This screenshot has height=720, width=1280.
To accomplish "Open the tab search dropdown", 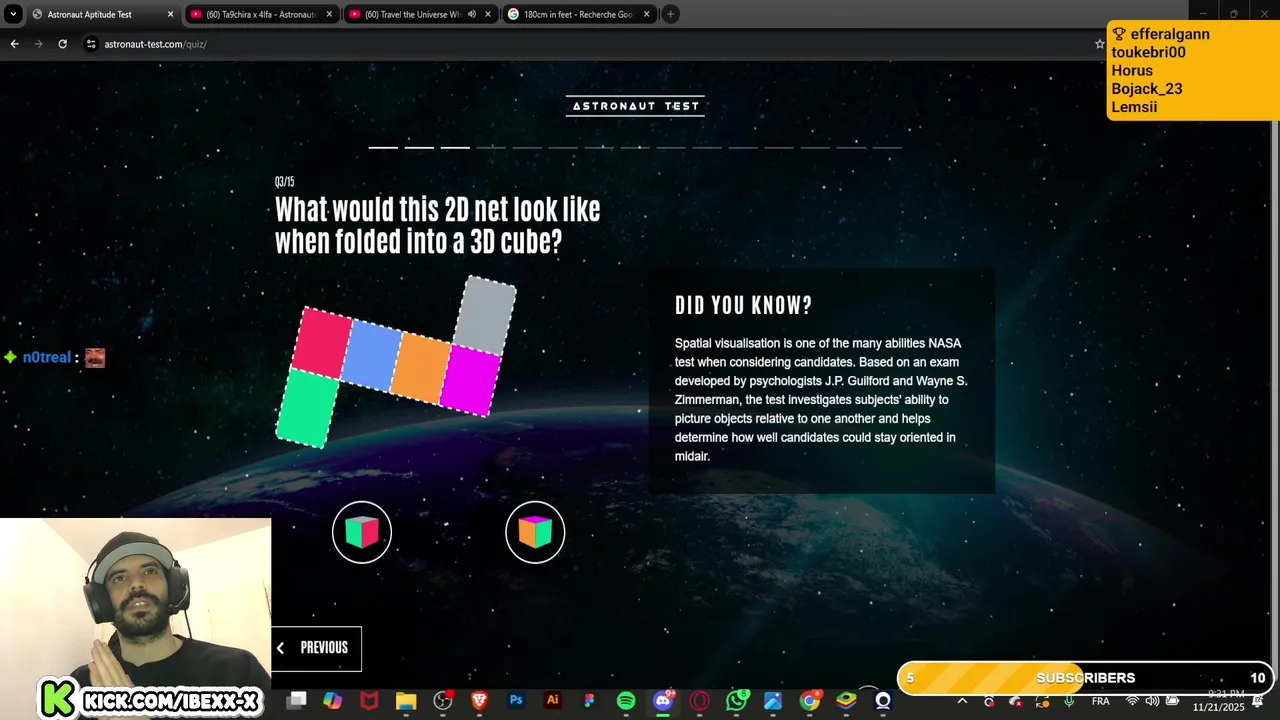I will [x=13, y=14].
